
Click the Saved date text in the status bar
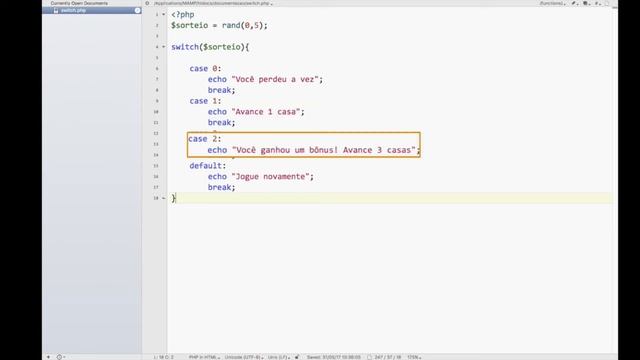click(333, 357)
